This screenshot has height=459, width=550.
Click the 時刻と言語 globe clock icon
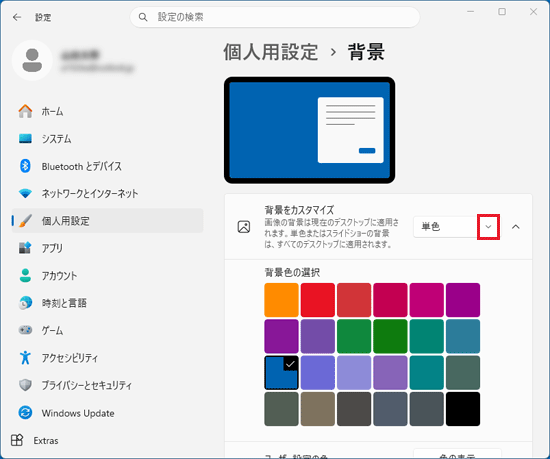tap(25, 303)
